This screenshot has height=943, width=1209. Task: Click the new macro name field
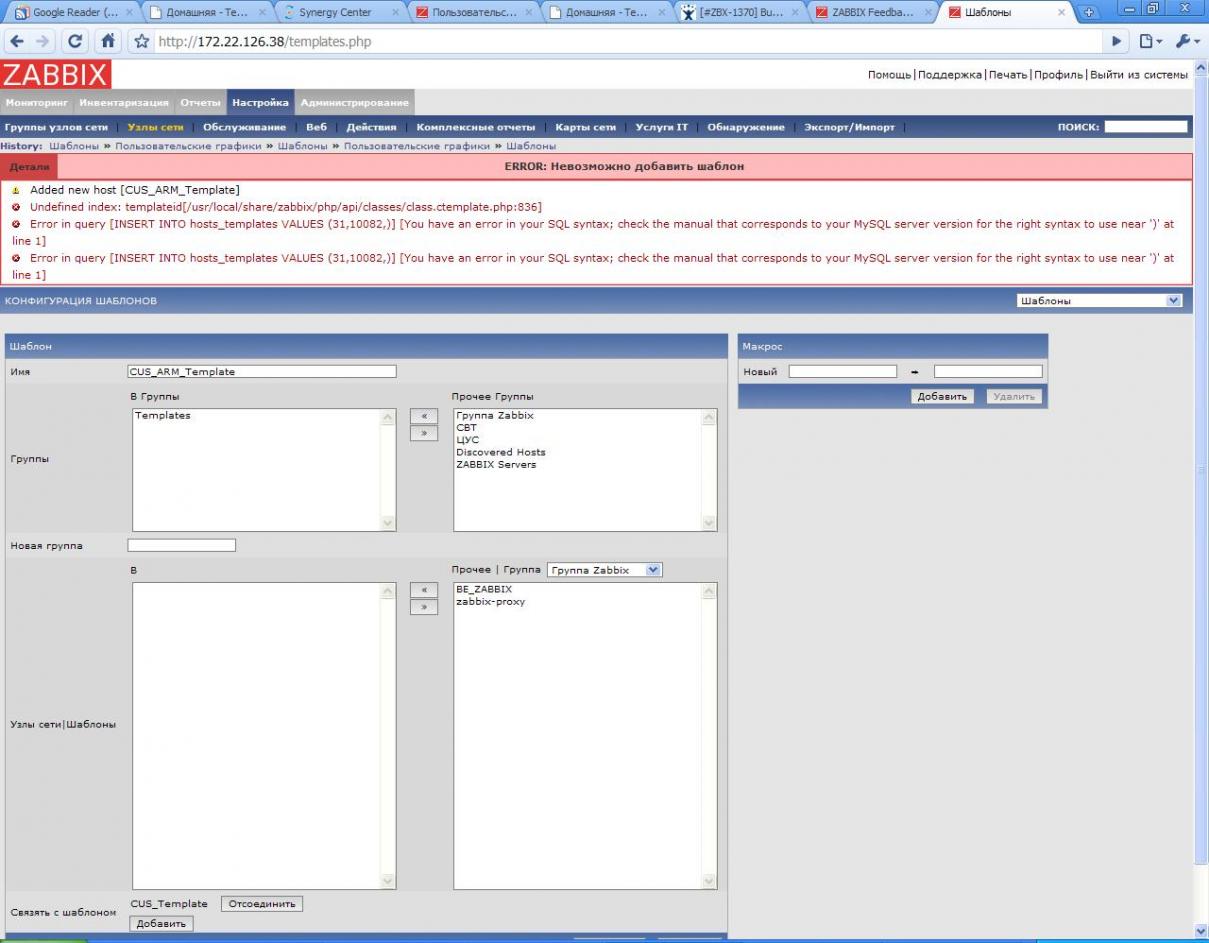(842, 371)
